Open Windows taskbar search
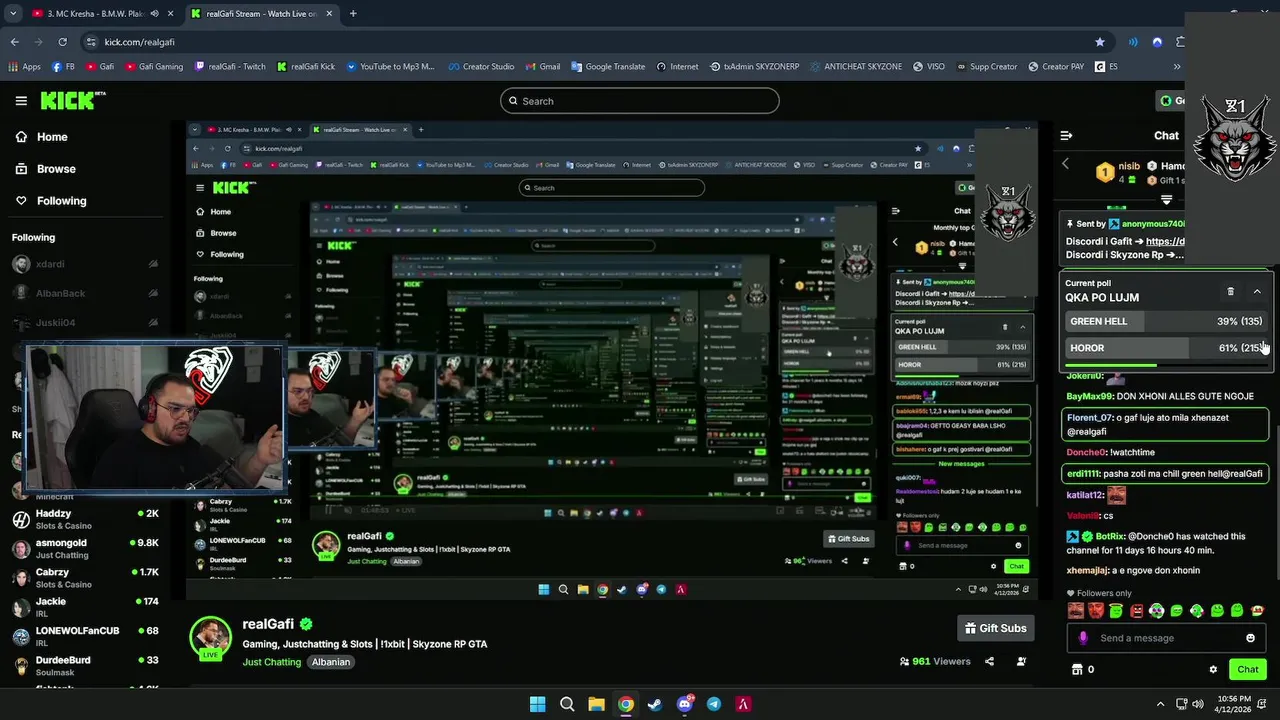Viewport: 1280px width, 720px height. (x=567, y=704)
